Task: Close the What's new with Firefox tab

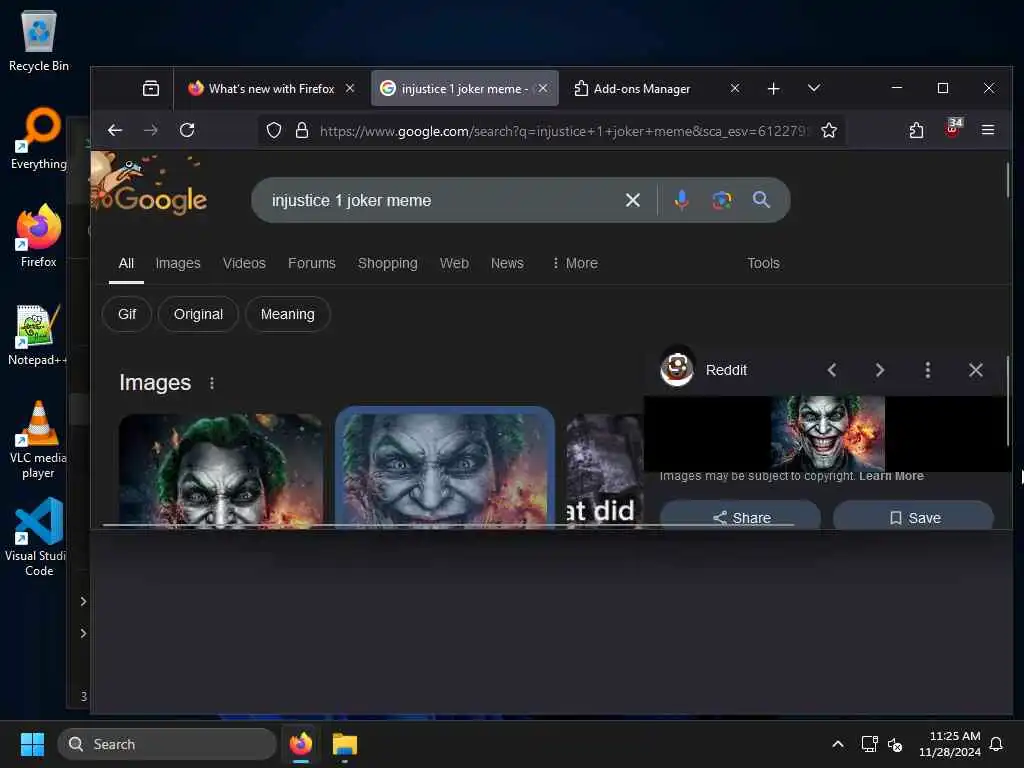Action: click(x=350, y=88)
